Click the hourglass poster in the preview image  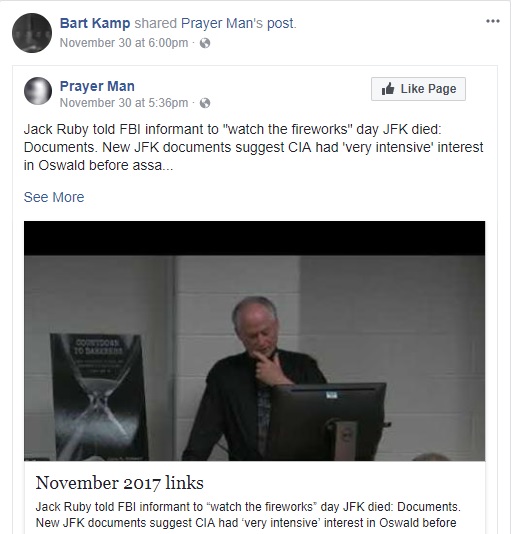pos(99,397)
